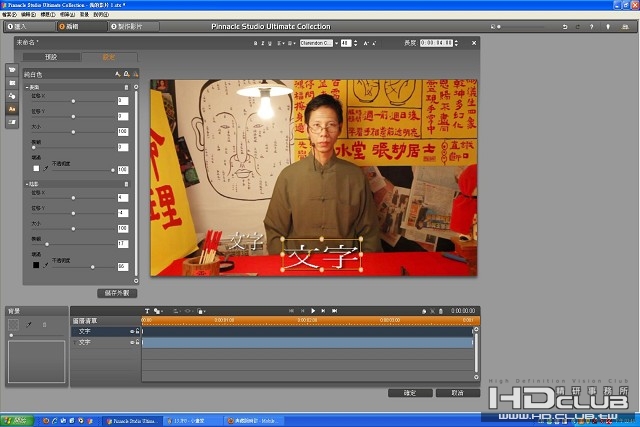Redo the last action

pyautogui.click(x=578, y=27)
